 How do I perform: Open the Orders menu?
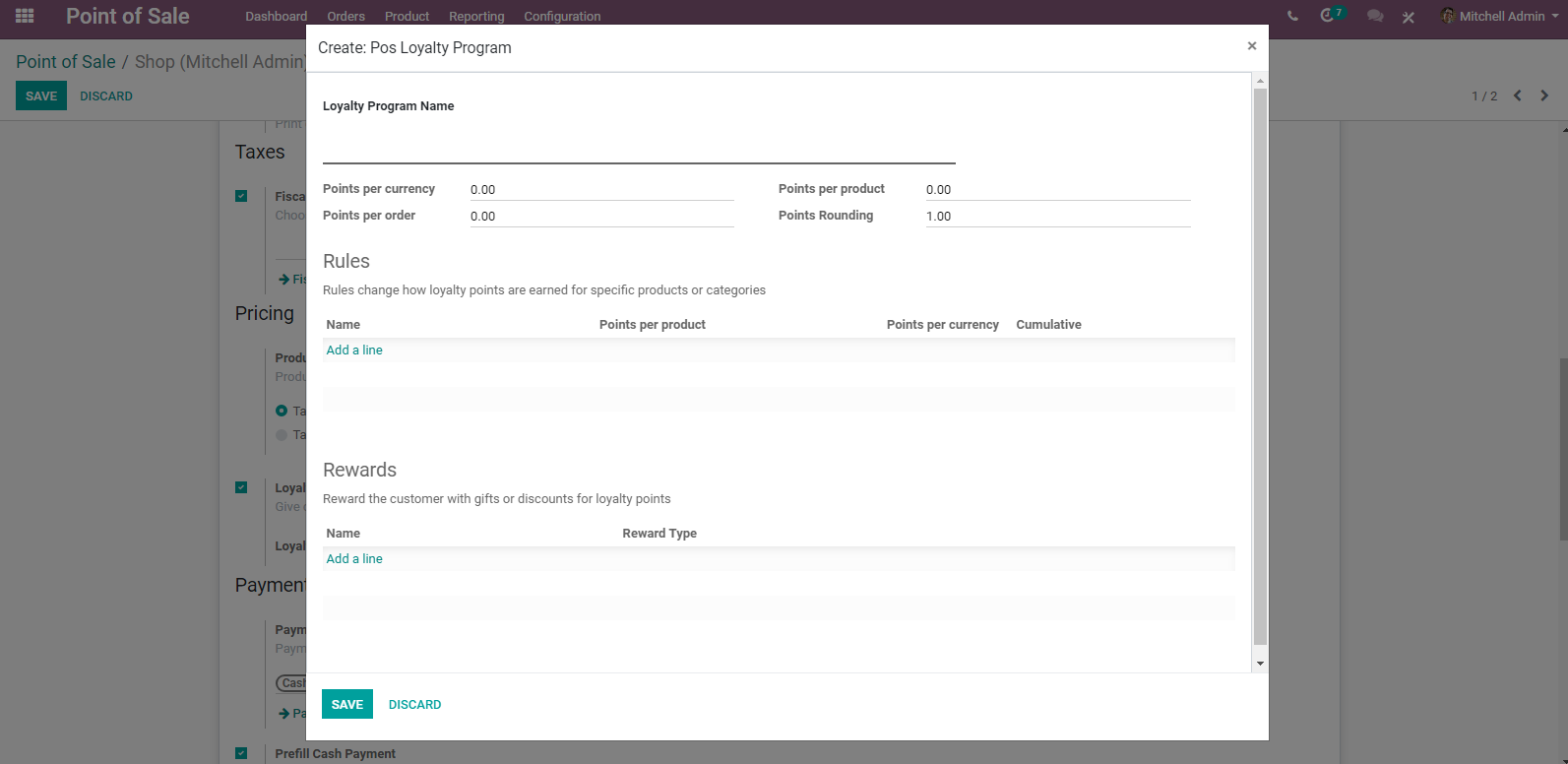(345, 16)
